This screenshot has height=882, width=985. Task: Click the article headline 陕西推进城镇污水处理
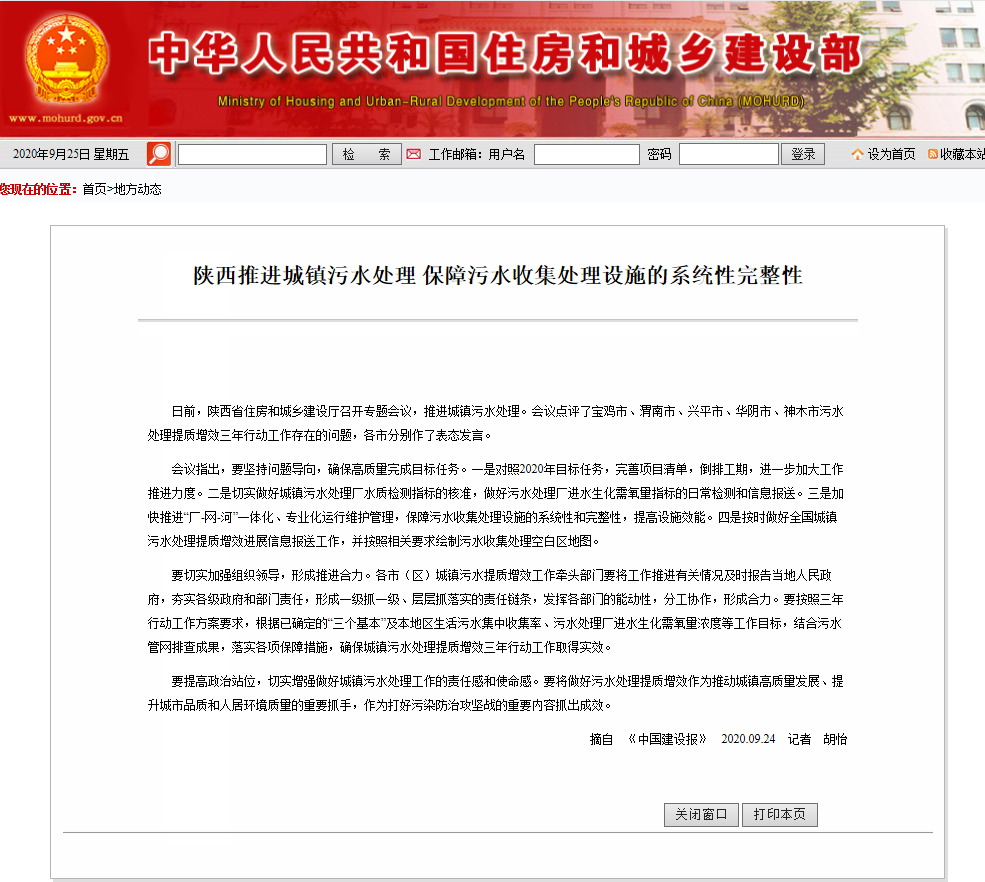(x=498, y=275)
